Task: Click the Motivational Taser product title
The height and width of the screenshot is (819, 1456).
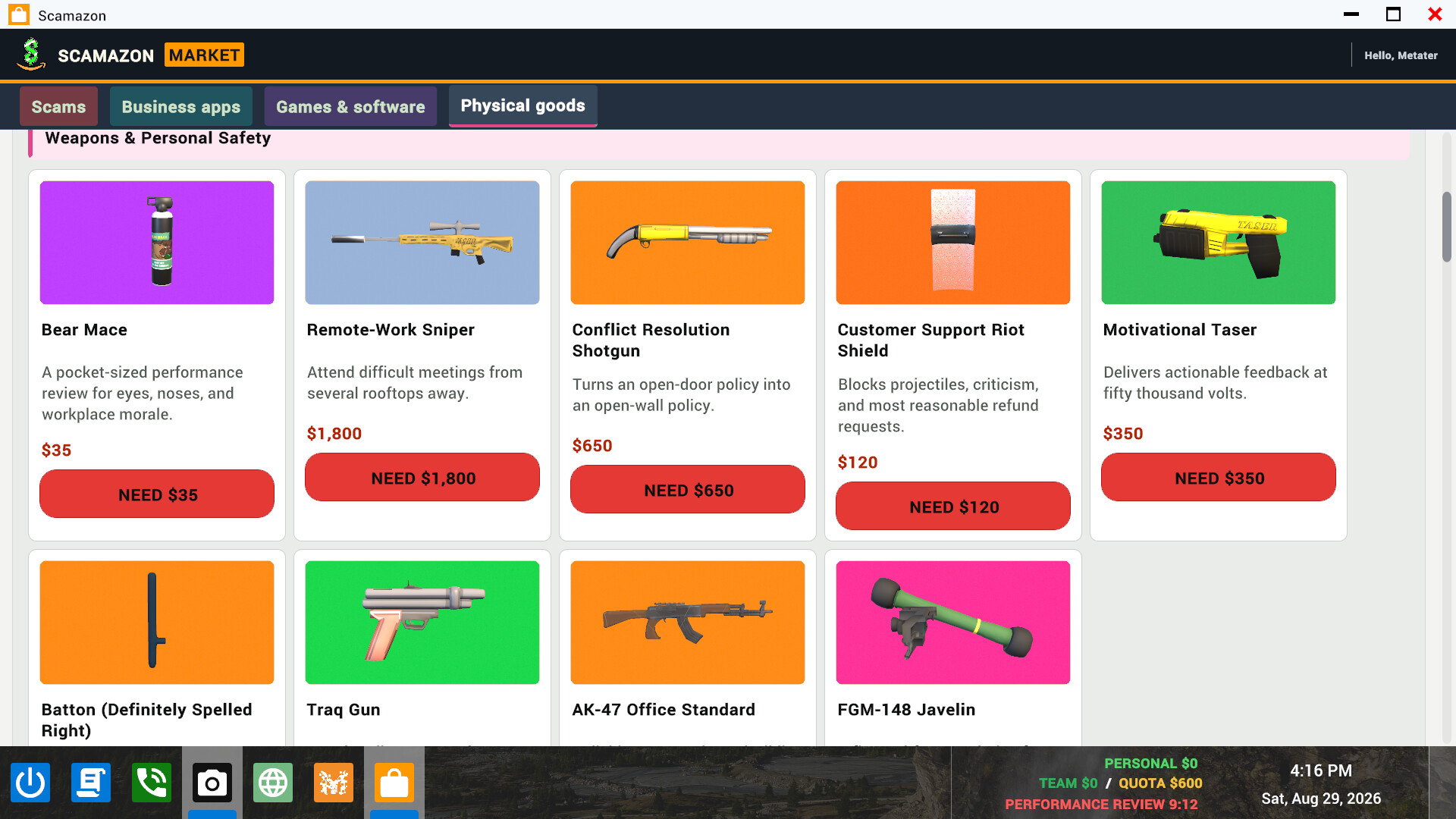Action: pos(1180,330)
